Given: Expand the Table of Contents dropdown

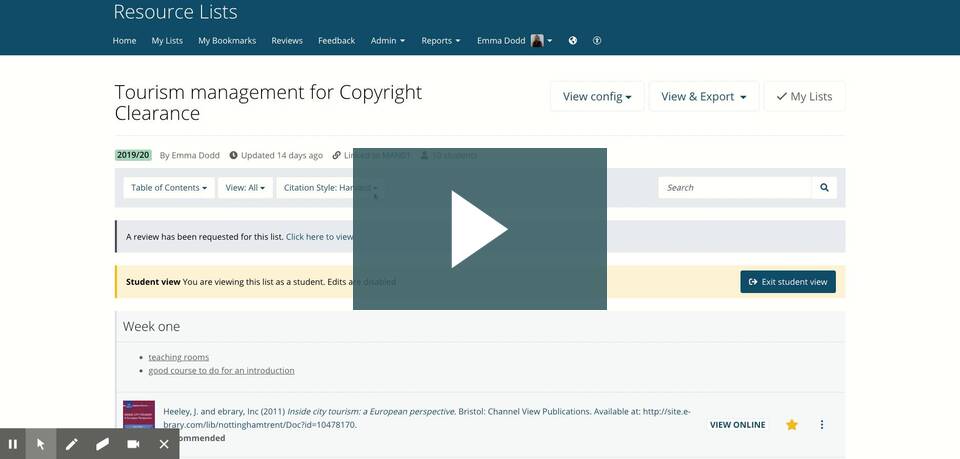Looking at the screenshot, I should pyautogui.click(x=169, y=188).
